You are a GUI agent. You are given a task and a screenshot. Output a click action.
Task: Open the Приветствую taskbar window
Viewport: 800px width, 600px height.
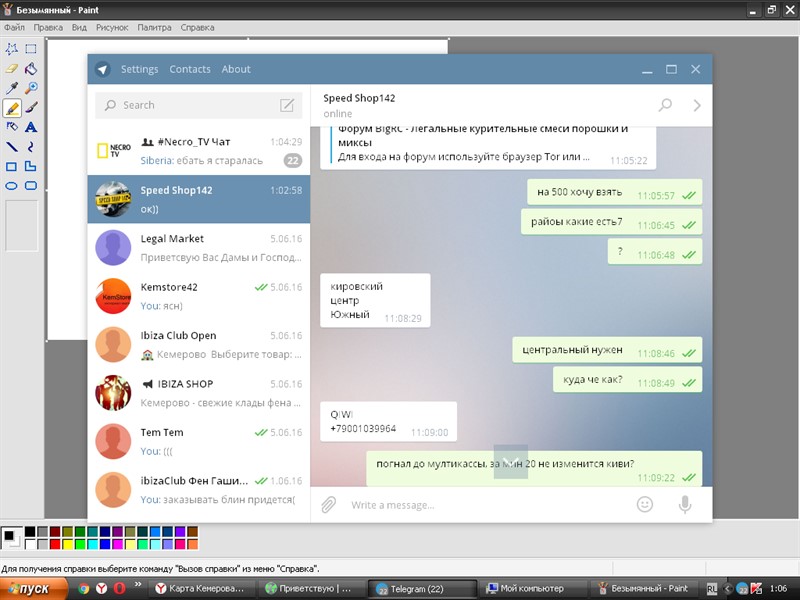pyautogui.click(x=310, y=589)
